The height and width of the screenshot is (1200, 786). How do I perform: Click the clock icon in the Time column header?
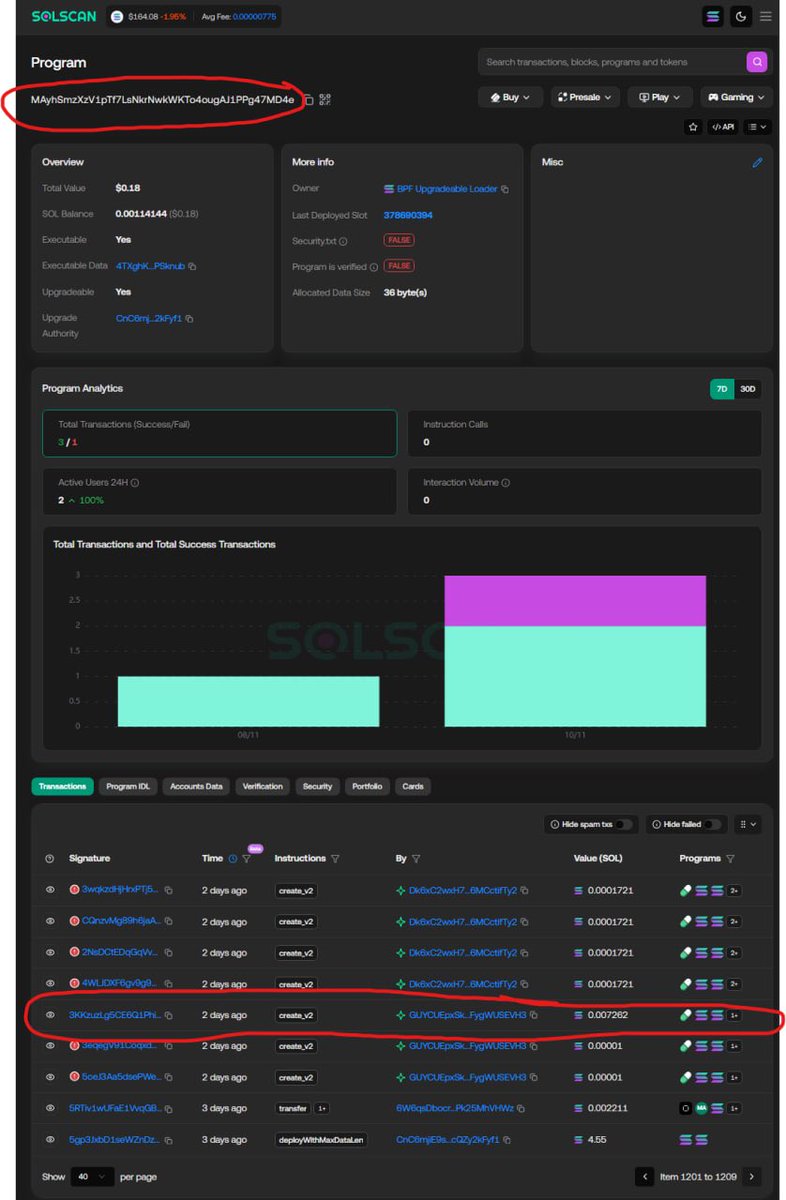(x=233, y=859)
